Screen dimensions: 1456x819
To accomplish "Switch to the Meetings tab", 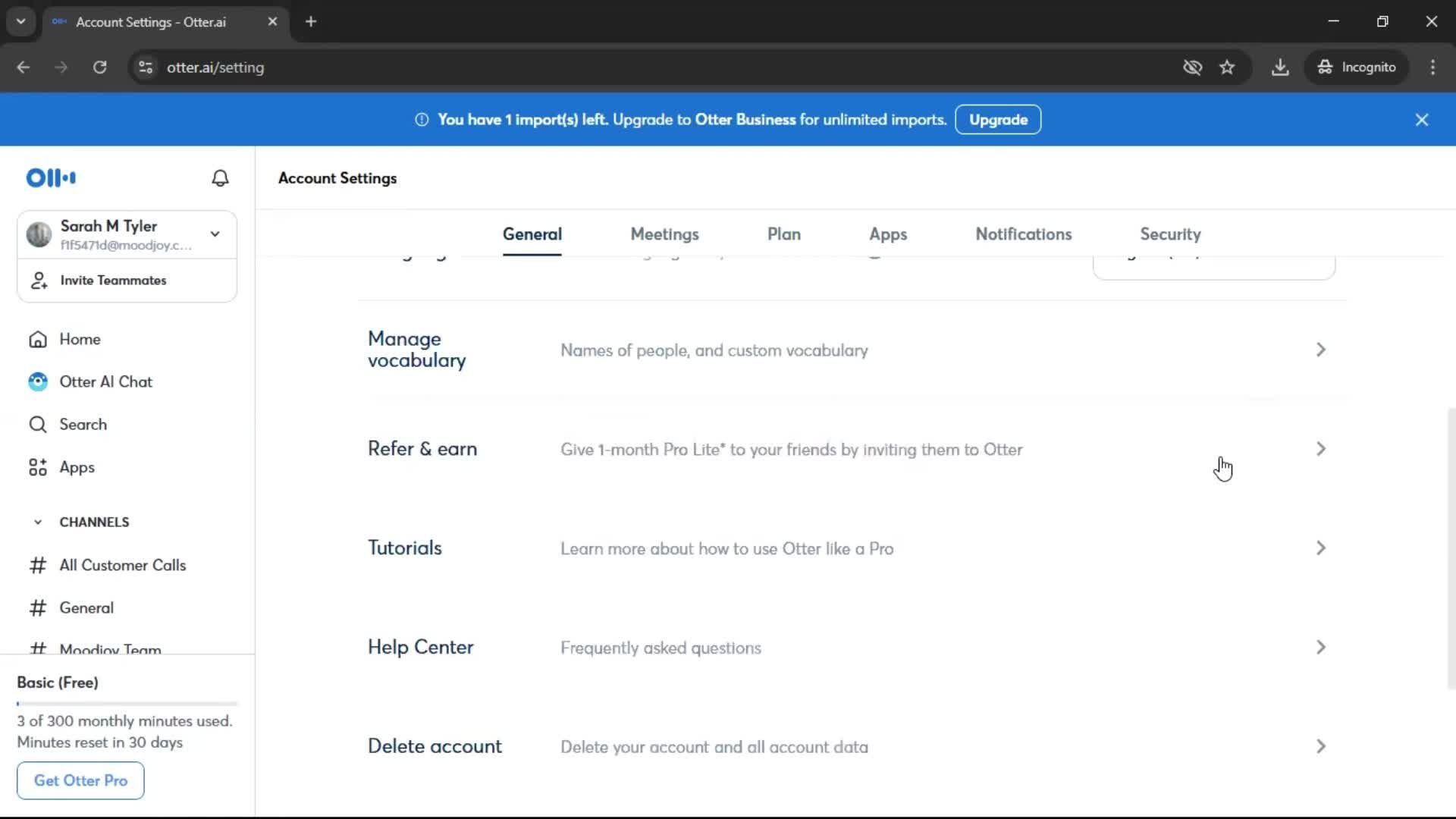I will (x=664, y=234).
